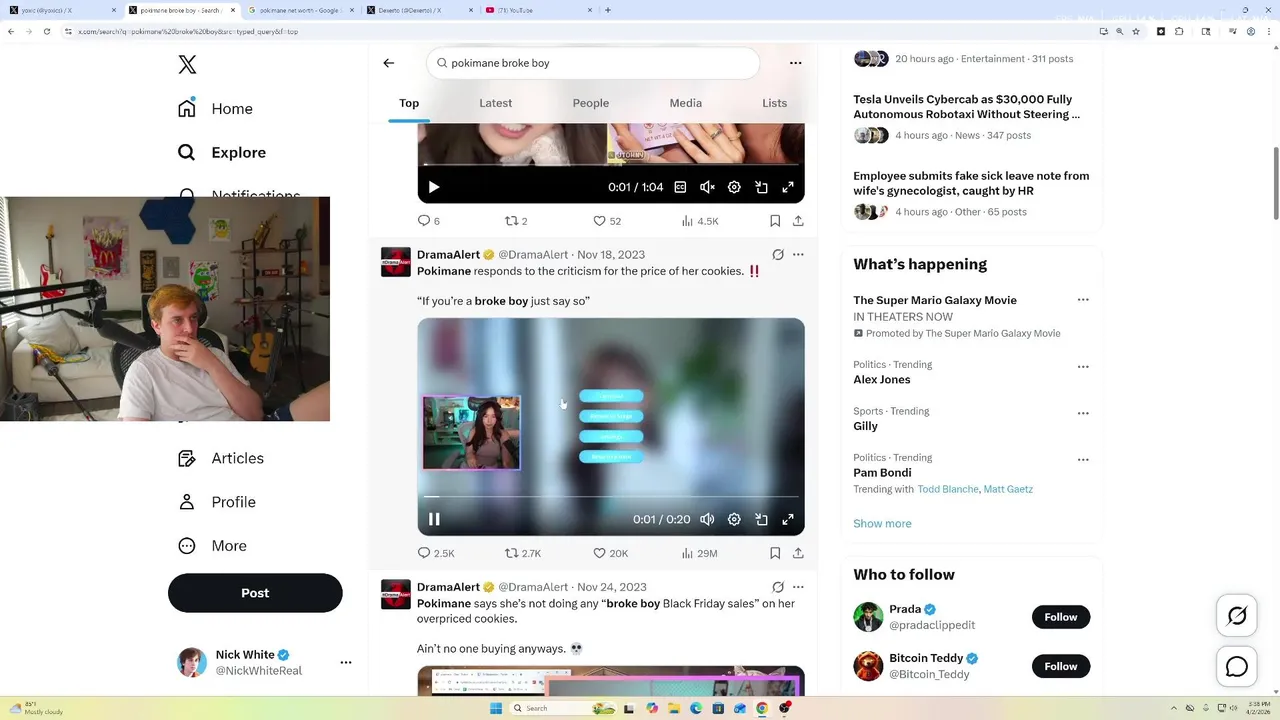
Task: Click the X logo in the sidebar
Action: [187, 65]
